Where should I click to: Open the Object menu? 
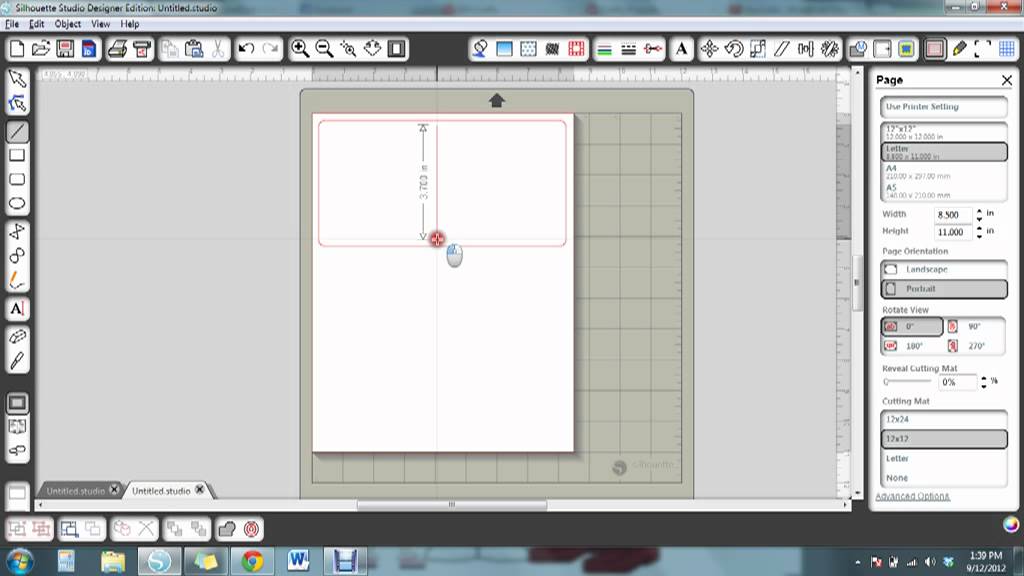point(68,24)
